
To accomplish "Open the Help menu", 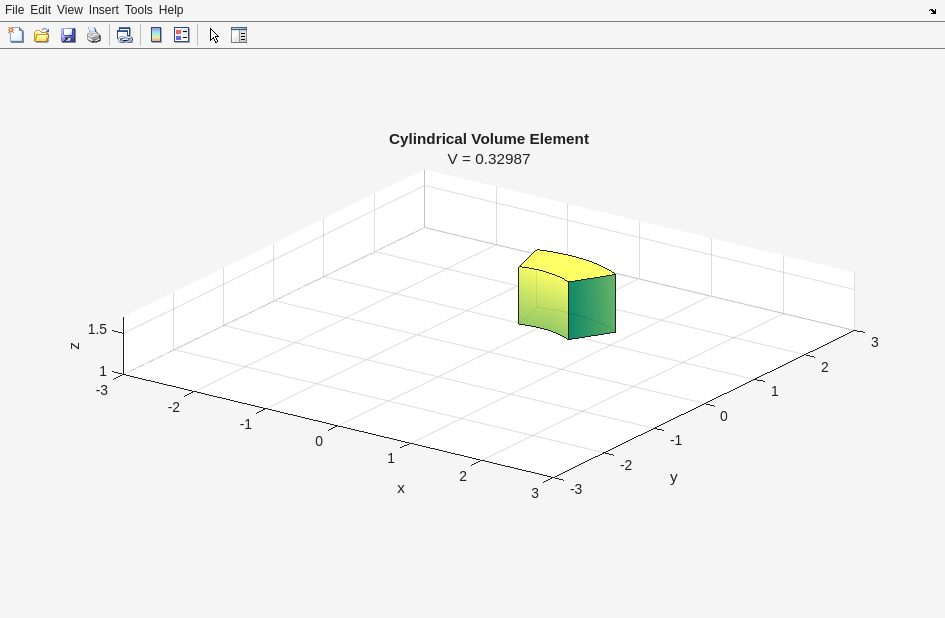I will point(171,10).
